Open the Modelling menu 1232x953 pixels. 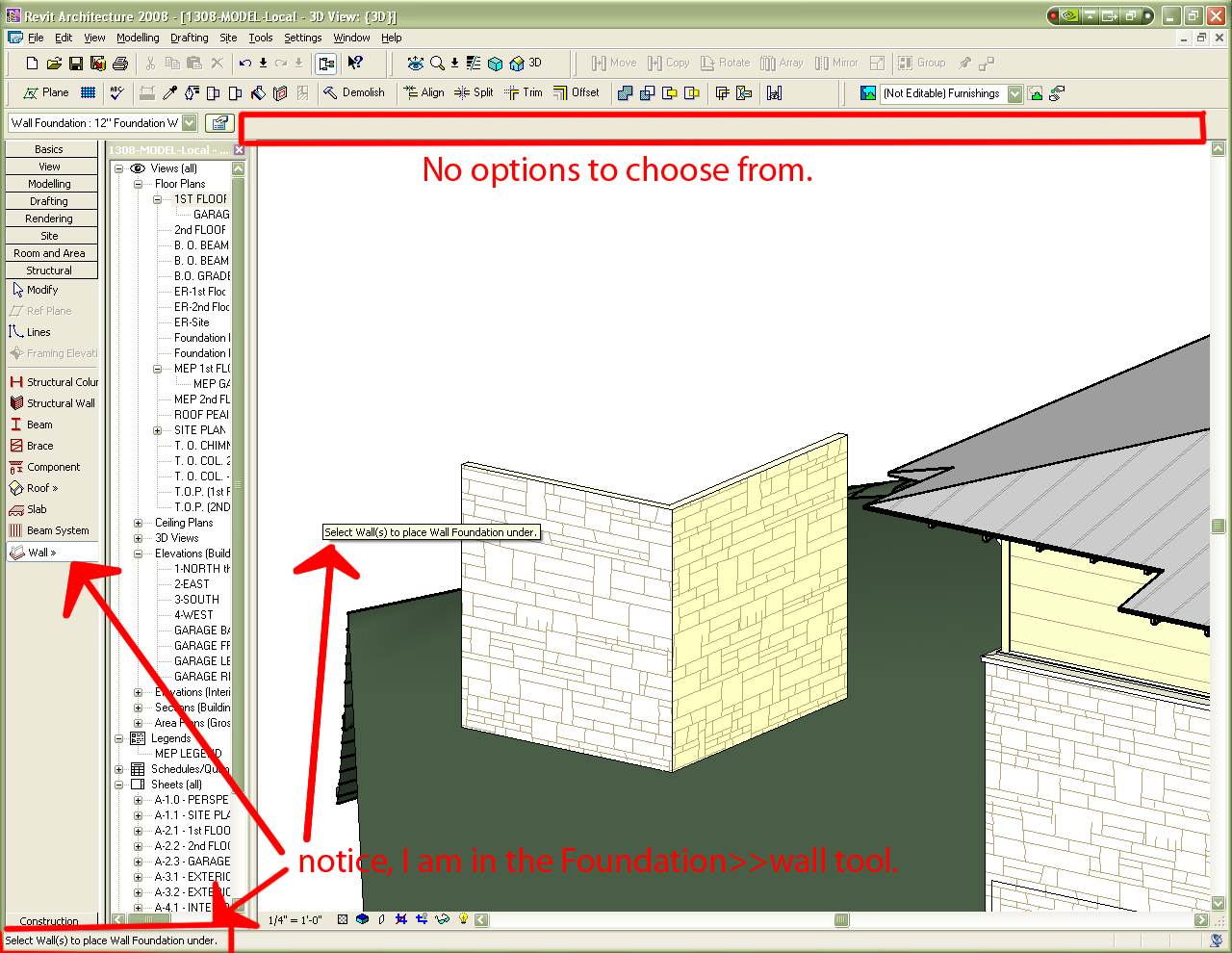click(138, 38)
